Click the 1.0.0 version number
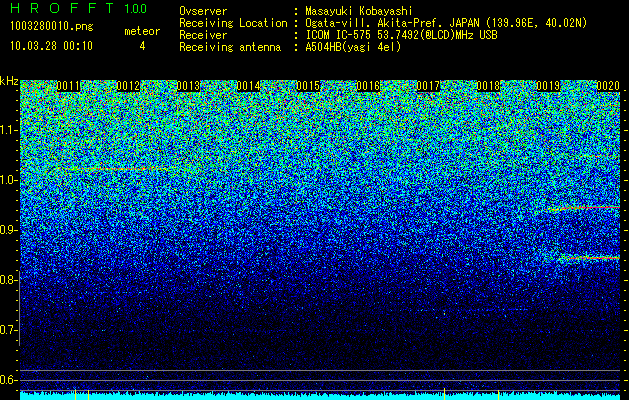The width and height of the screenshot is (629, 400). tap(136, 9)
